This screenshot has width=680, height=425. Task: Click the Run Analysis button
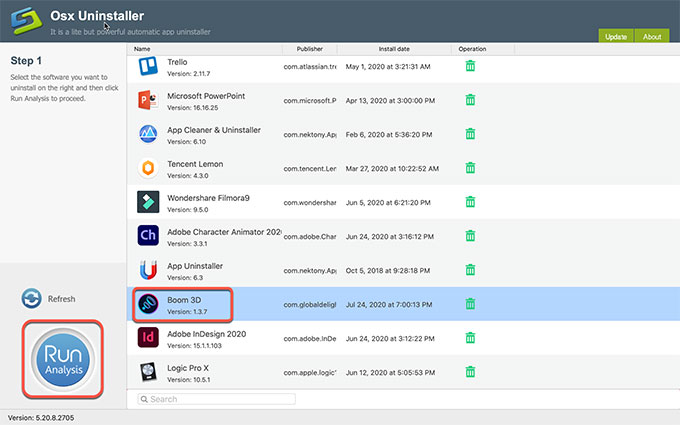[63, 360]
